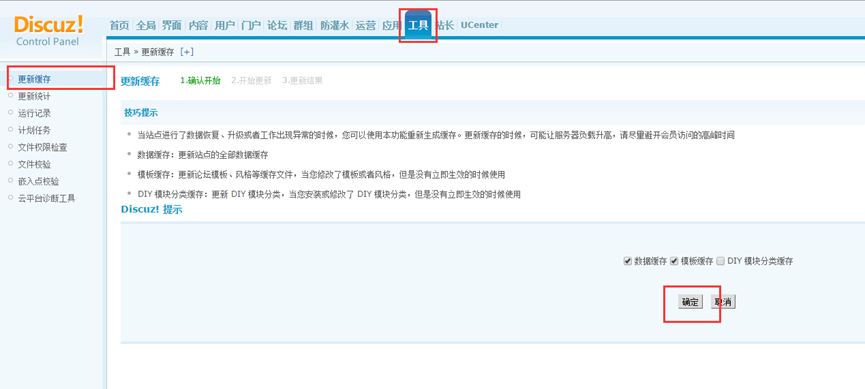Go to 计划任务 in the sidebar

(34, 130)
